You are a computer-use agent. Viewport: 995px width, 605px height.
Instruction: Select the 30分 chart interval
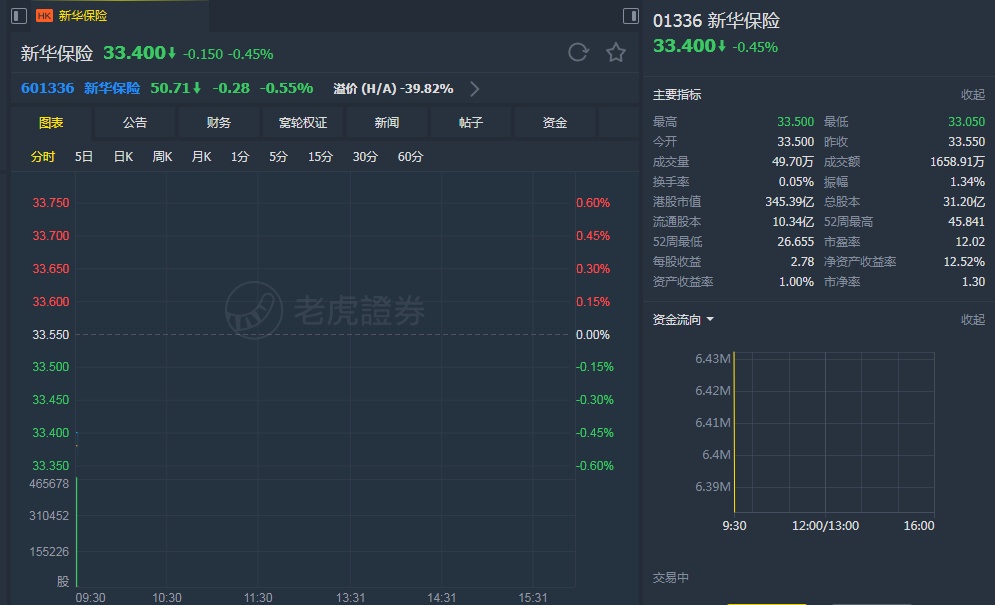(x=365, y=157)
